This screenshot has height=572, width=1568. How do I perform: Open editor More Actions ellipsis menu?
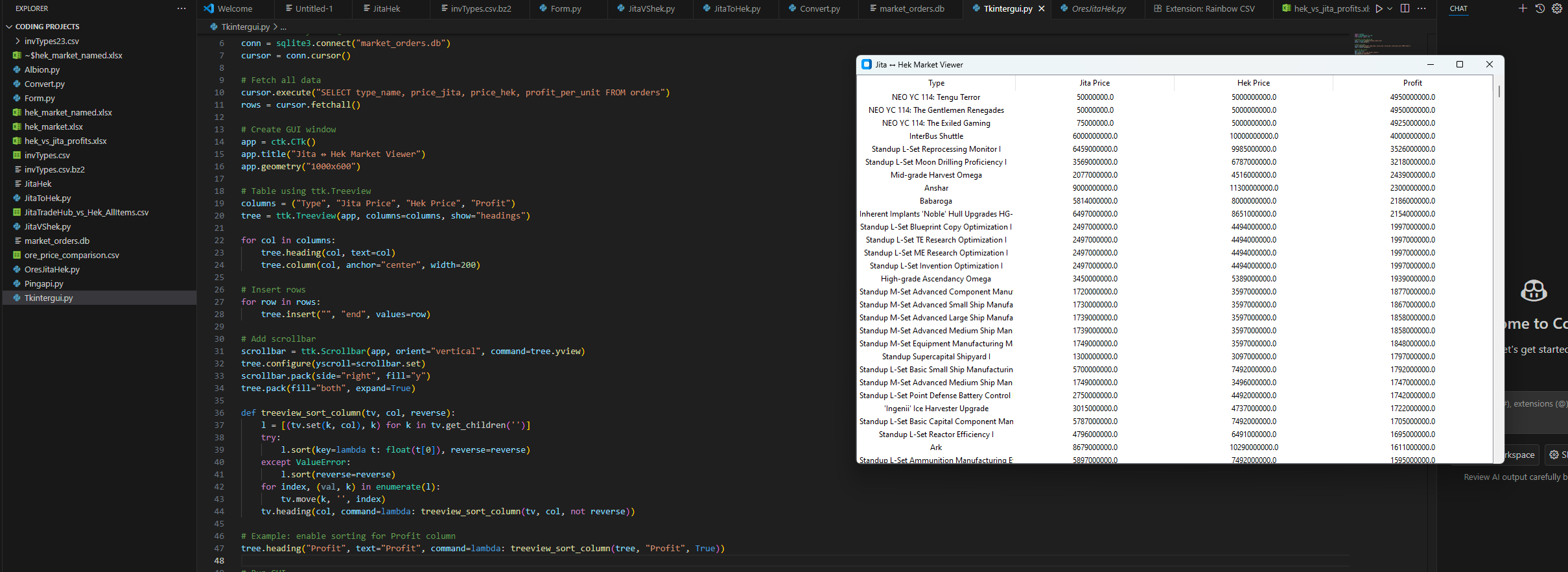point(1422,8)
